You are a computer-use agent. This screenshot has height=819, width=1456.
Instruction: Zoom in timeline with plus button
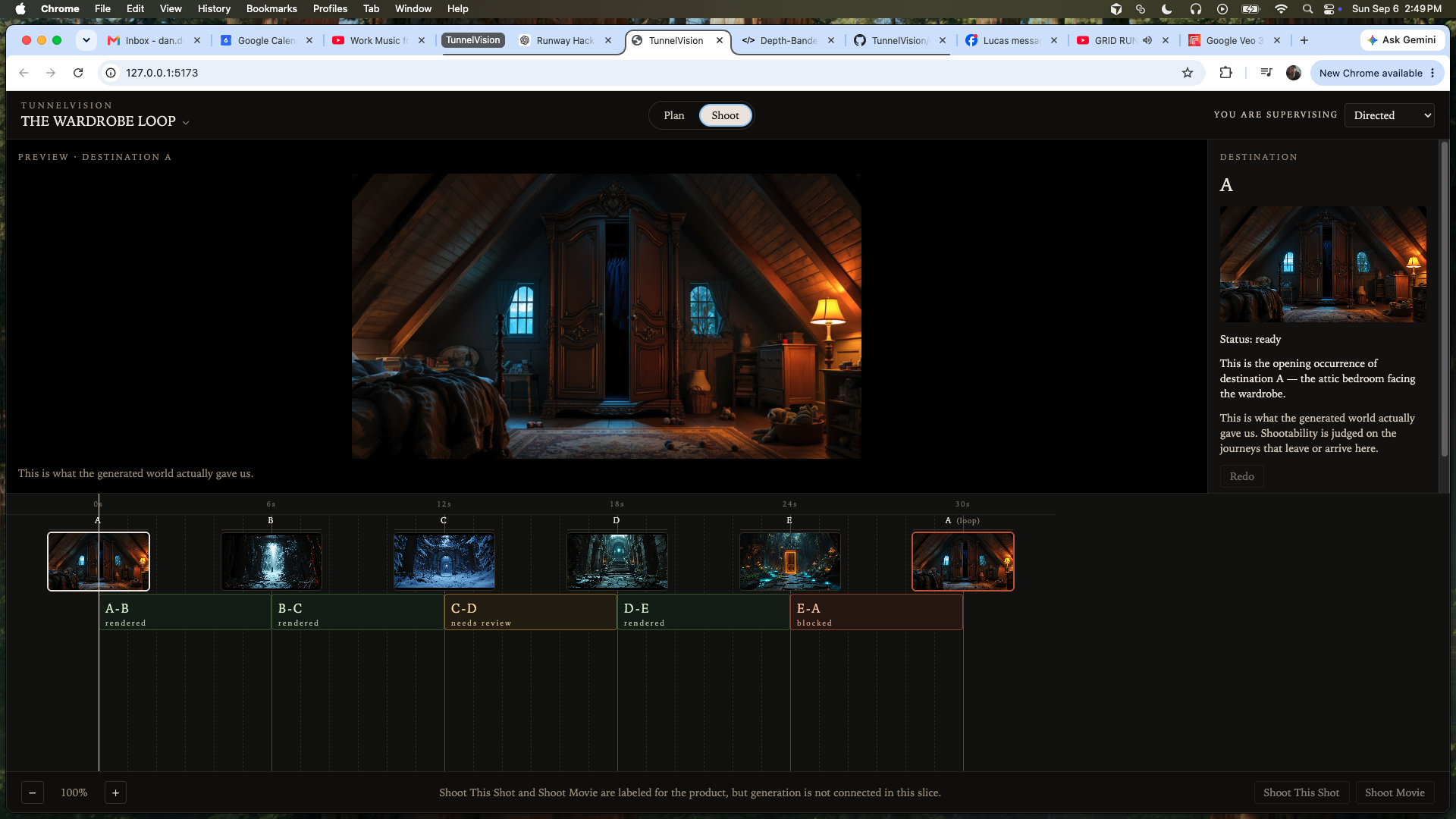(115, 792)
